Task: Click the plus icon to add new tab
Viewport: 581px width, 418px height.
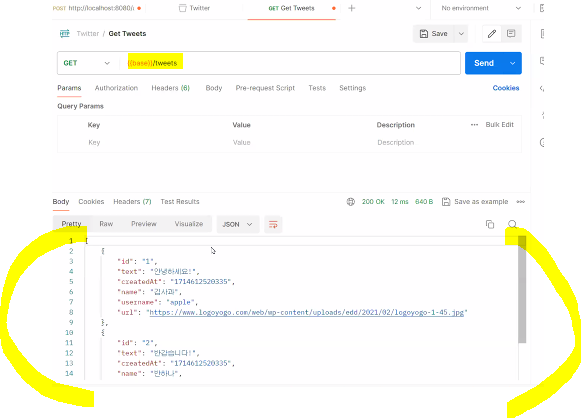Action: pos(352,8)
